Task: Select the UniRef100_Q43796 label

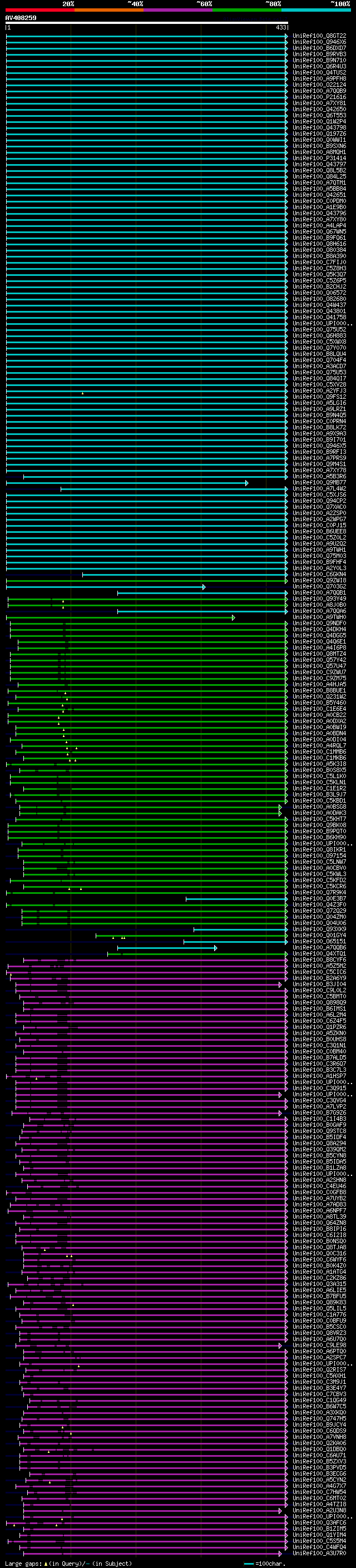Action: [x=319, y=214]
